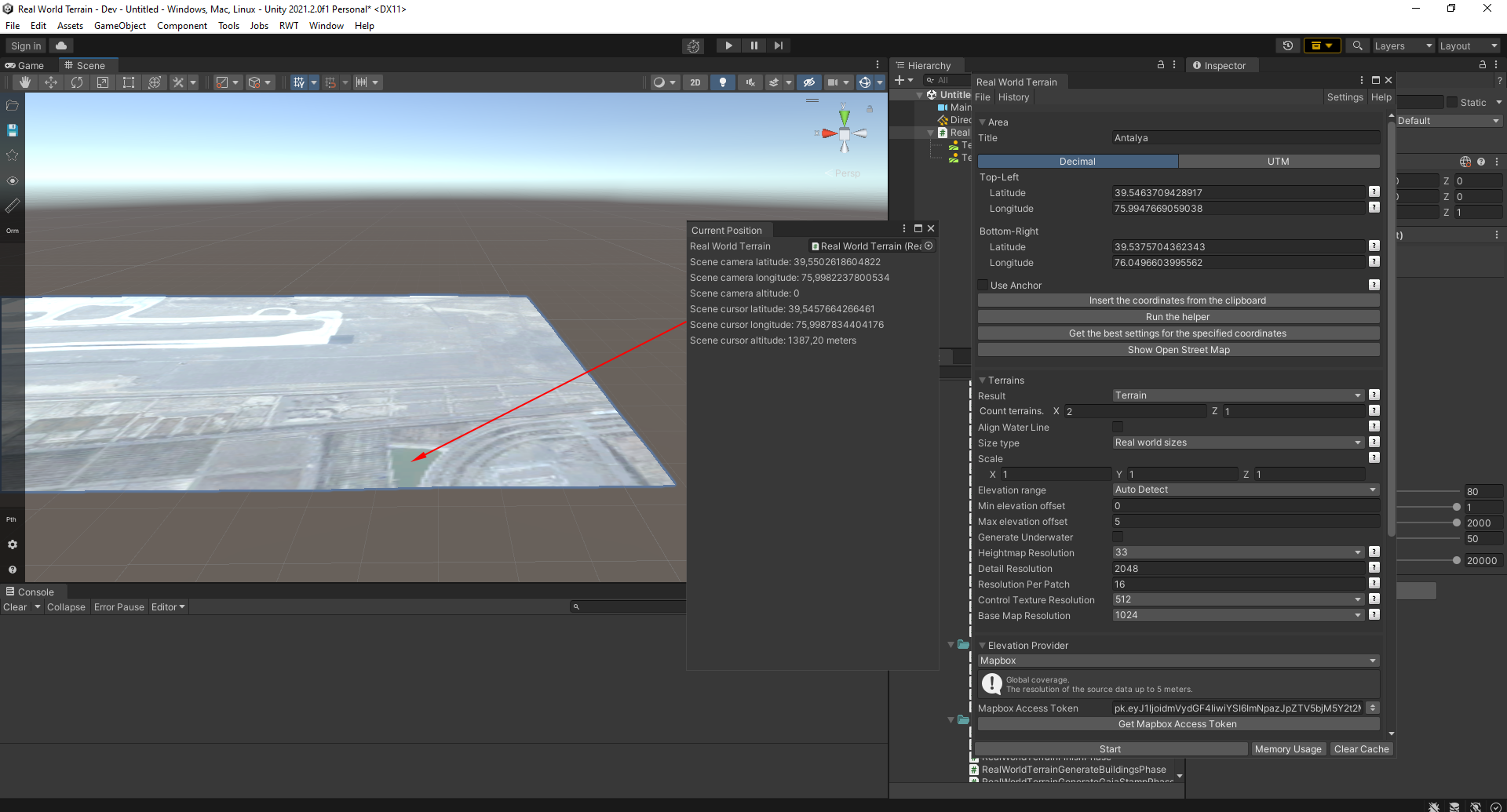Open Real World Terrain window options menu
The height and width of the screenshot is (812, 1507).
point(1362,80)
